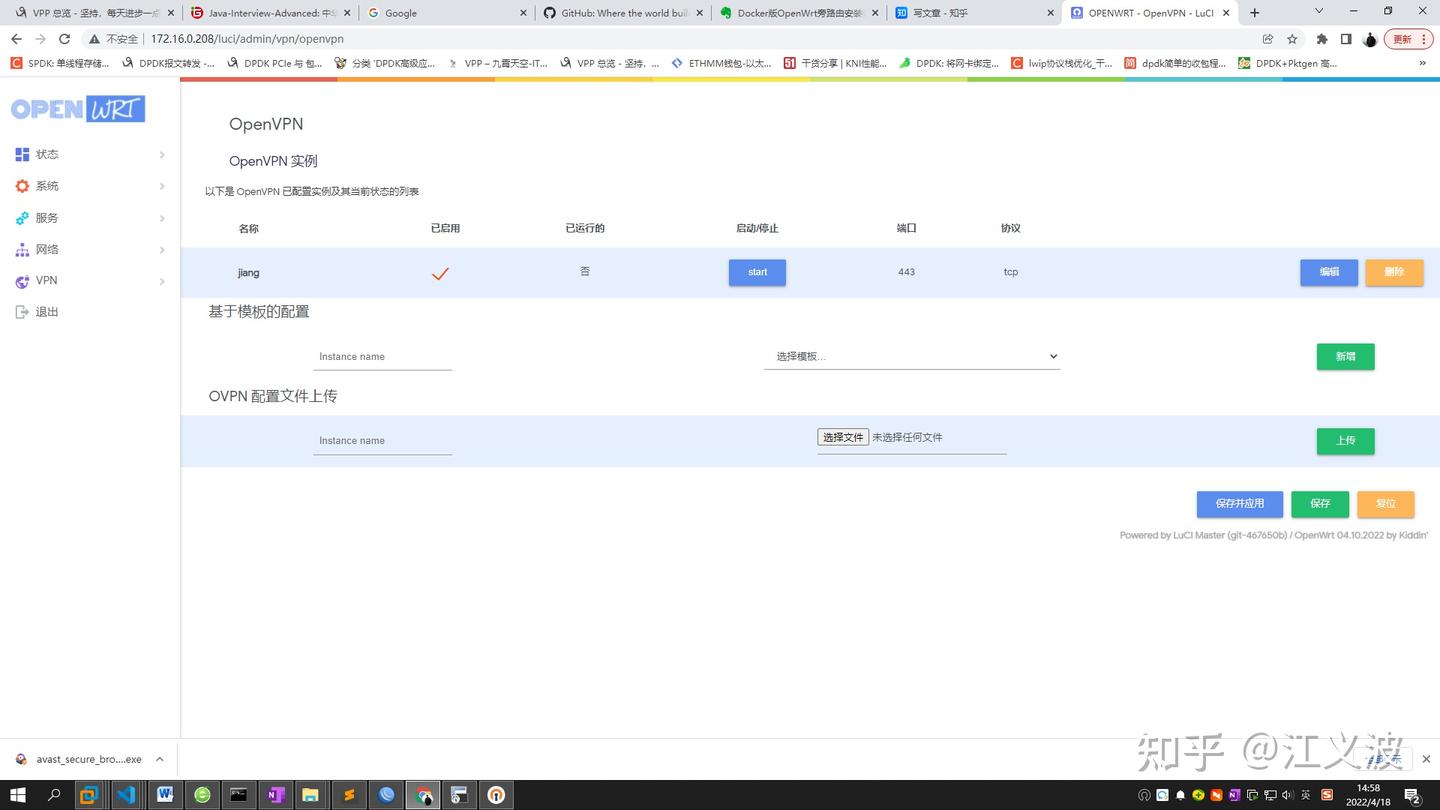Reload the page with browser refresh icon

pyautogui.click(x=64, y=39)
